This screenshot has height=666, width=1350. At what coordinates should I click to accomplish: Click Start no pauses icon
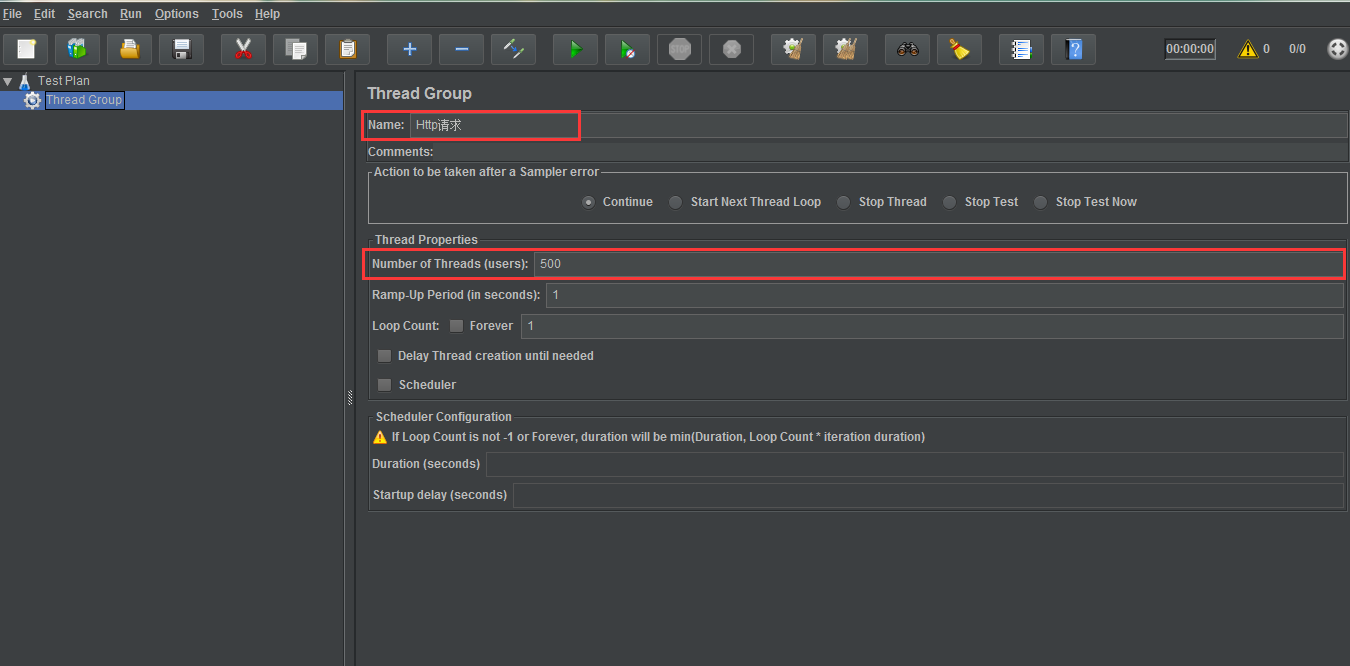coord(627,49)
